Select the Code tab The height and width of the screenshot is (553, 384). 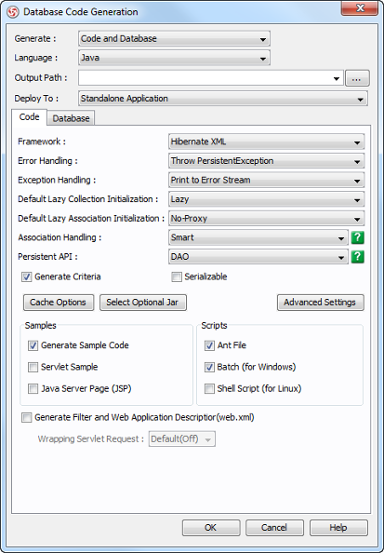pyautogui.click(x=29, y=117)
